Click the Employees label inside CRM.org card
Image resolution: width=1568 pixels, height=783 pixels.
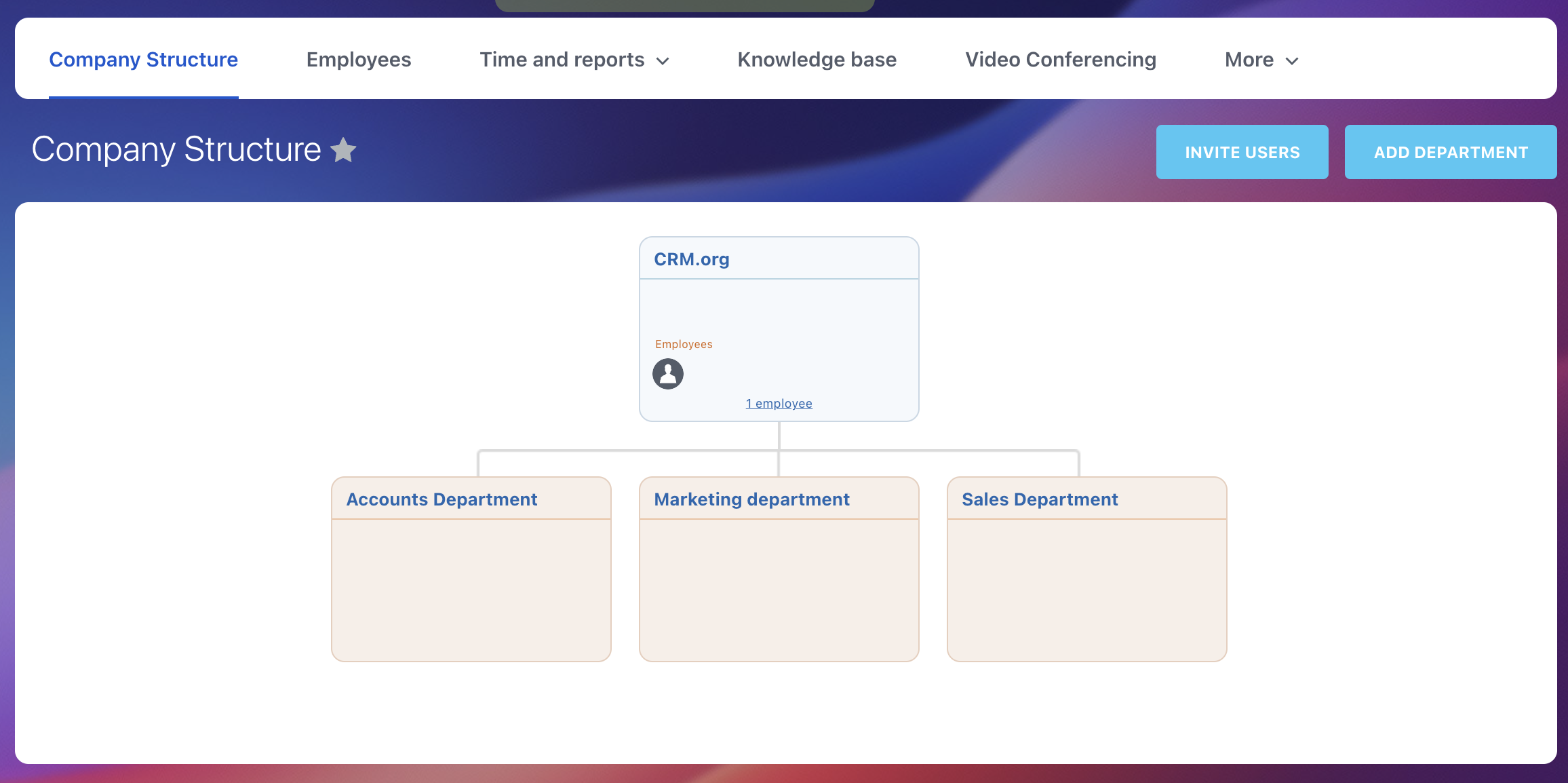click(x=684, y=344)
